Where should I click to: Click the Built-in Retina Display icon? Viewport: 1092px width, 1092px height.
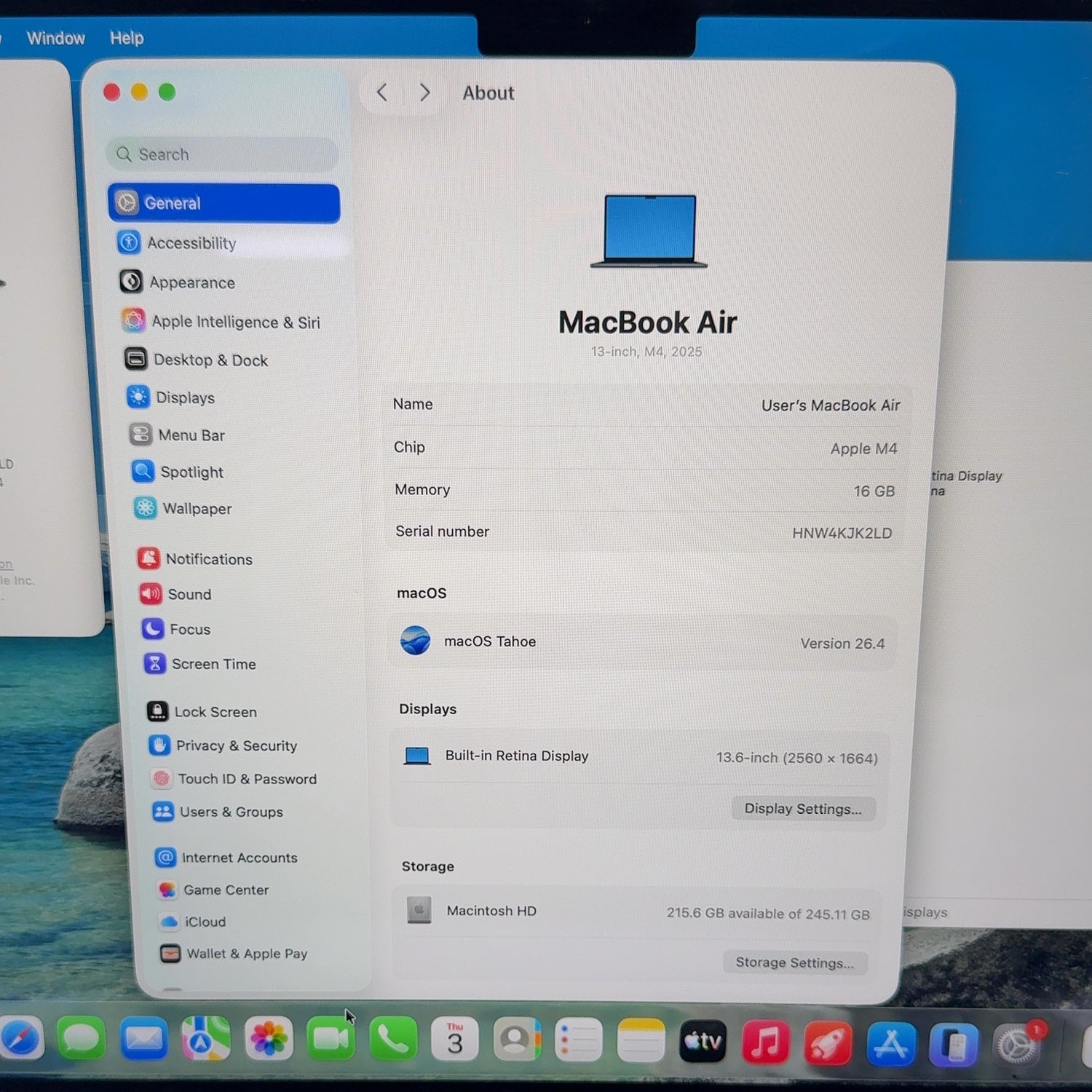[x=417, y=756]
